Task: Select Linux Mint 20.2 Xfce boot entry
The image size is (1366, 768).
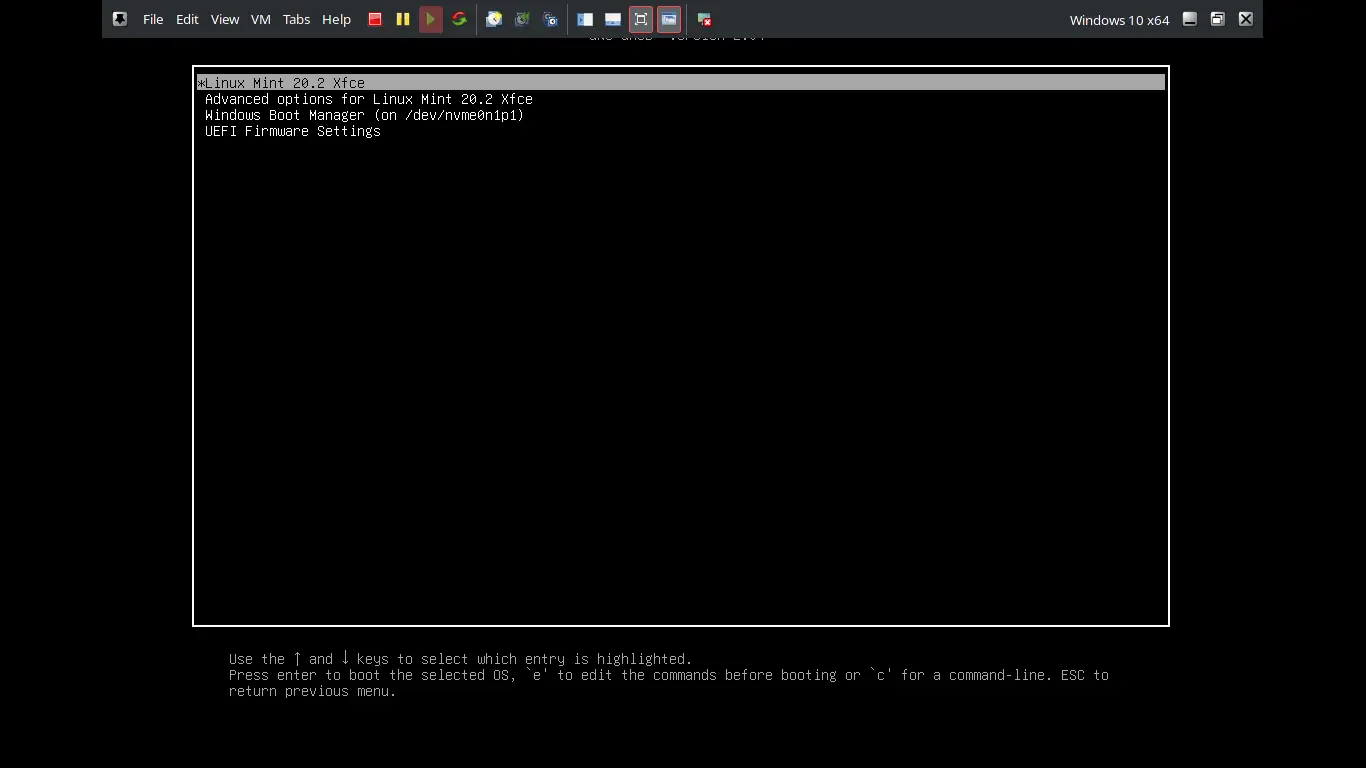Action: click(681, 83)
